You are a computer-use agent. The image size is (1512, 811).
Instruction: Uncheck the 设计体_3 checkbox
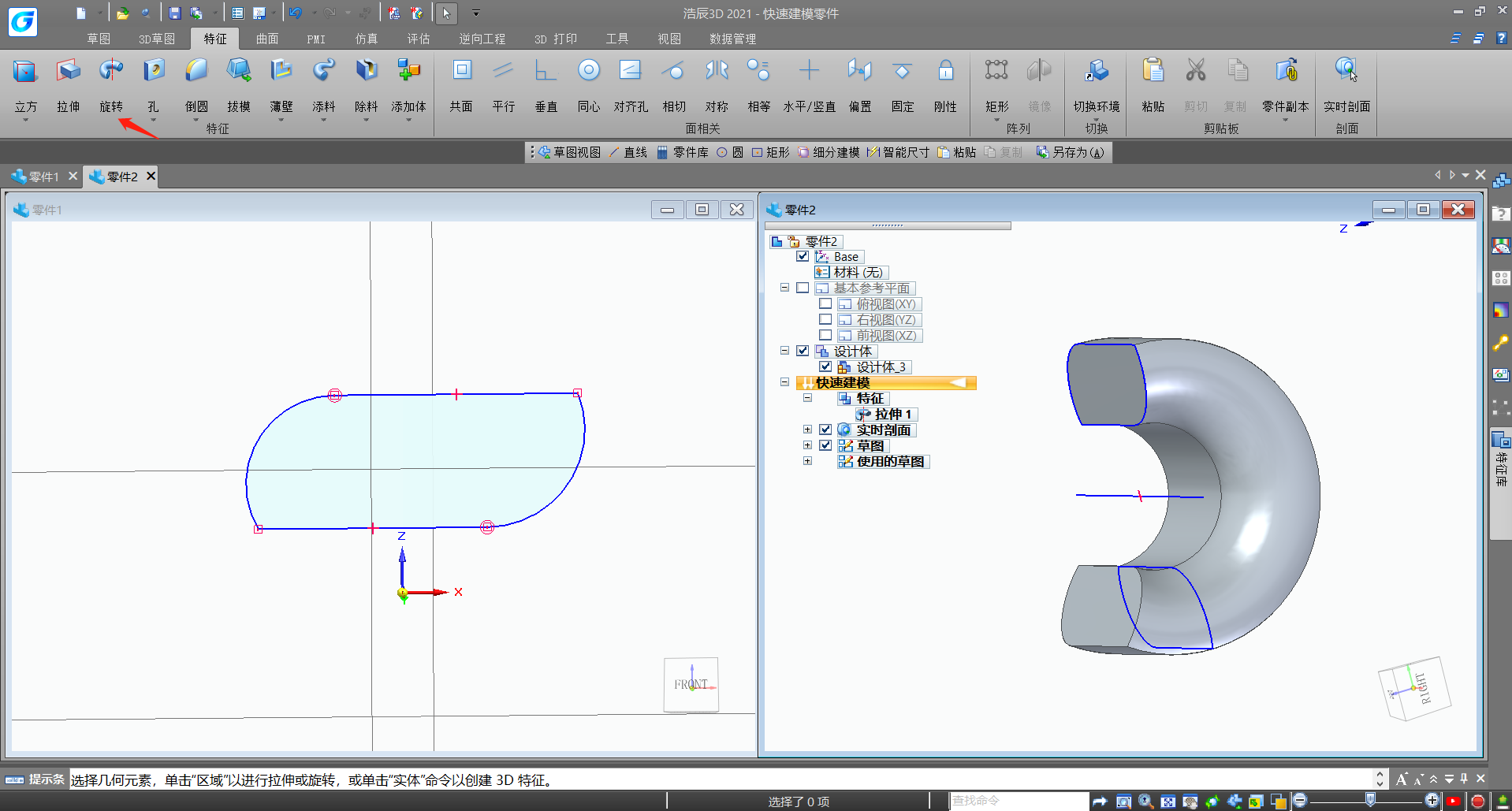825,367
